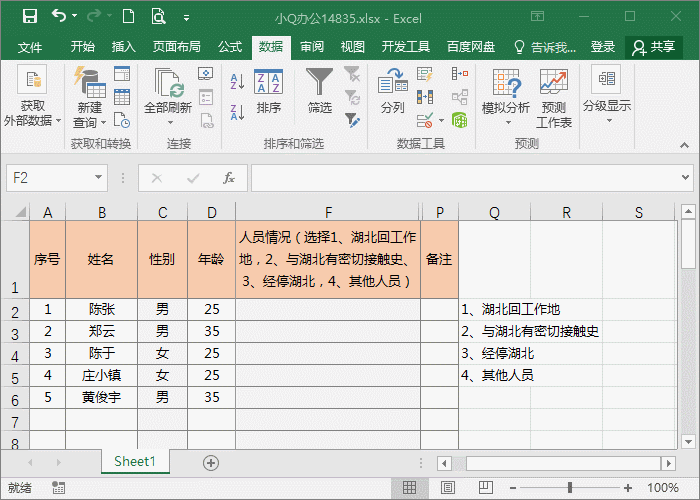Click the 筛选 funnel button
Viewport: 700px width, 500px height.
pos(320,91)
